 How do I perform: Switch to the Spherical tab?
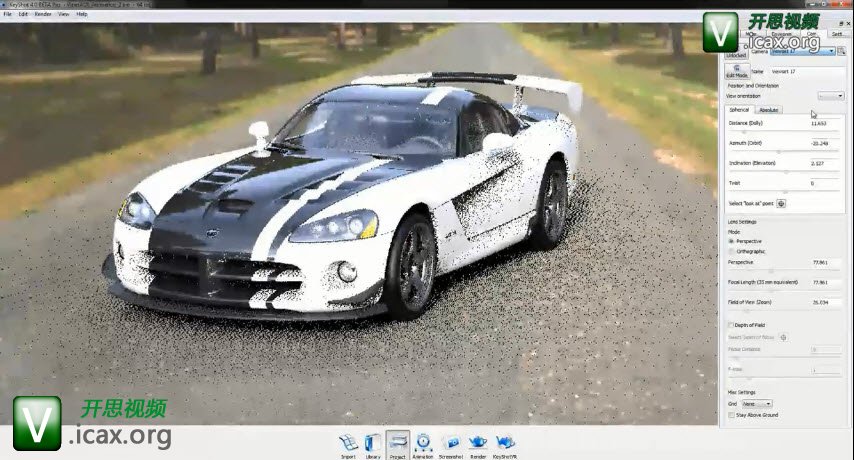click(739, 110)
